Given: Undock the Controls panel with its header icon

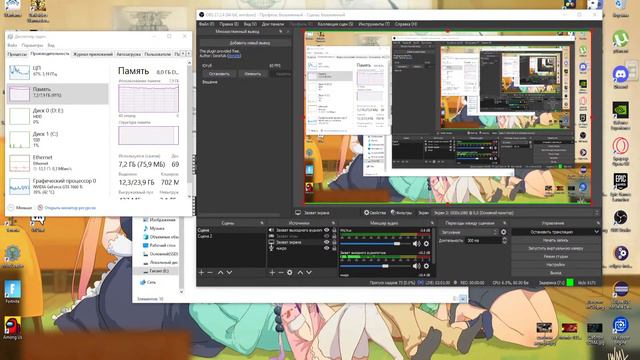Looking at the screenshot, I should click(598, 223).
